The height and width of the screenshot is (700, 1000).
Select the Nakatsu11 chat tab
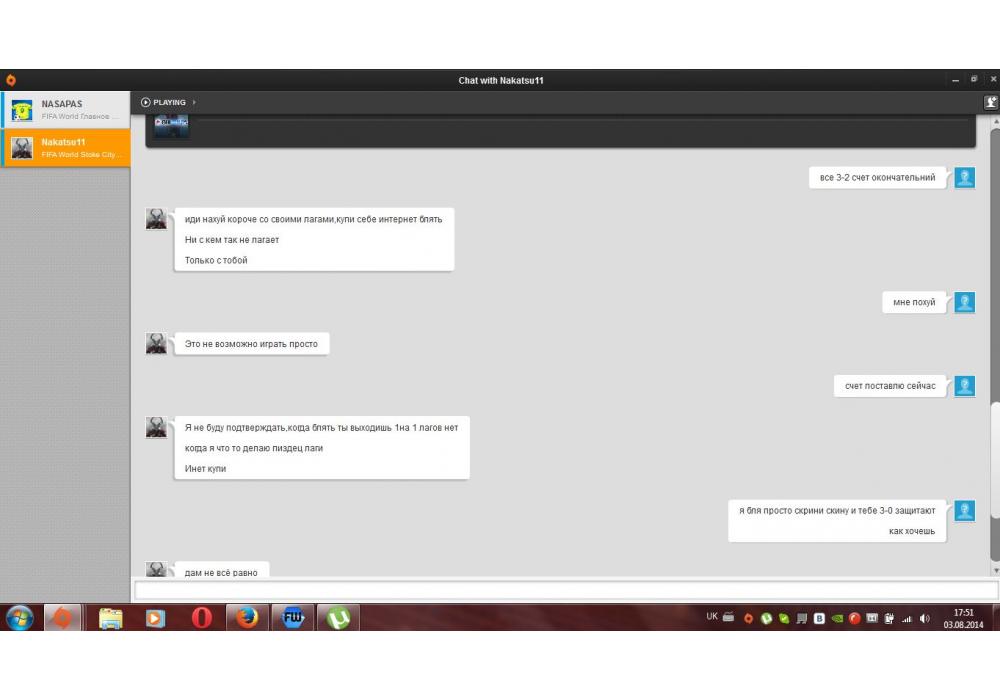[x=66, y=147]
